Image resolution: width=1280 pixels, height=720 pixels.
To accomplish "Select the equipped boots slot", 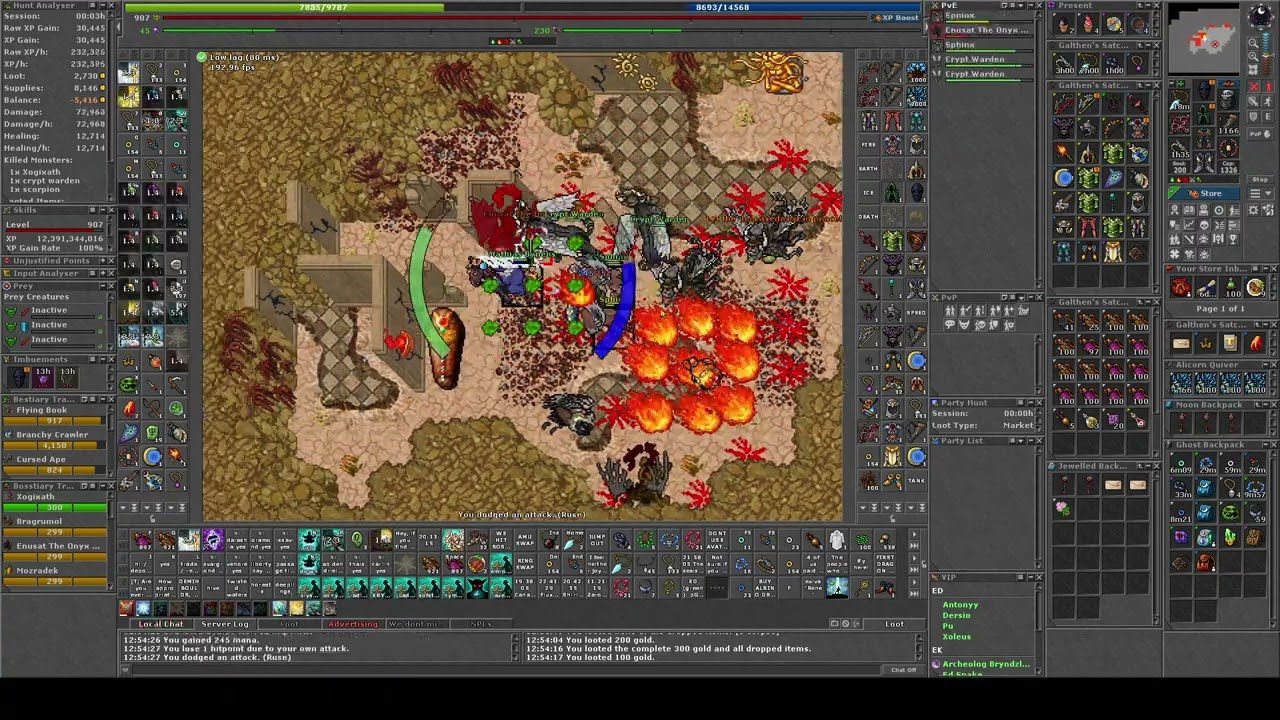I will [x=1205, y=162].
